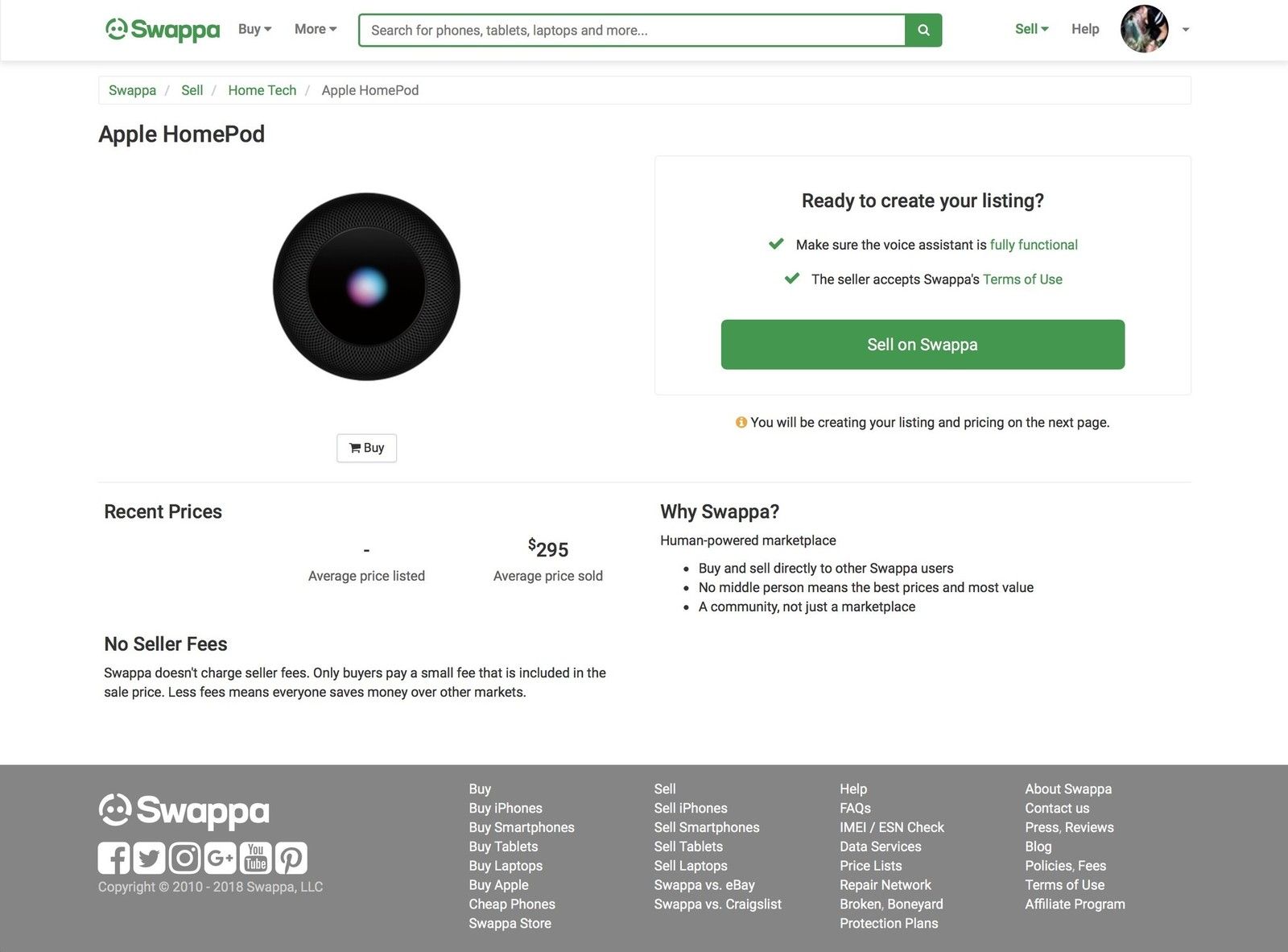Open Swappa's Instagram icon in footer

[x=184, y=858]
